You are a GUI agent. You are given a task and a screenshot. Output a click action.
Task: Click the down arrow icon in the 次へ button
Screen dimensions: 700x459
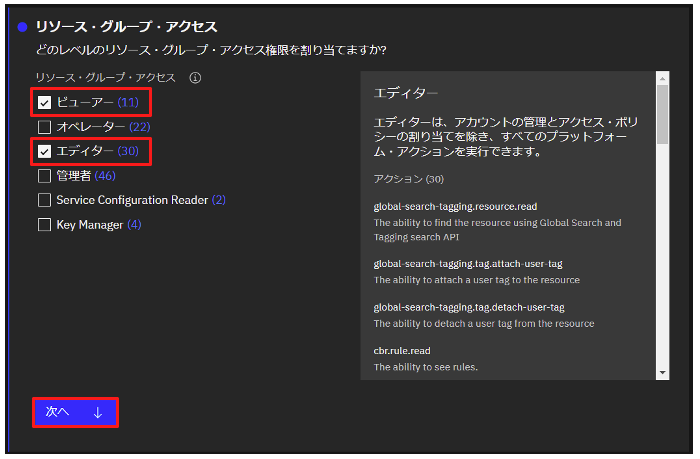point(98,413)
